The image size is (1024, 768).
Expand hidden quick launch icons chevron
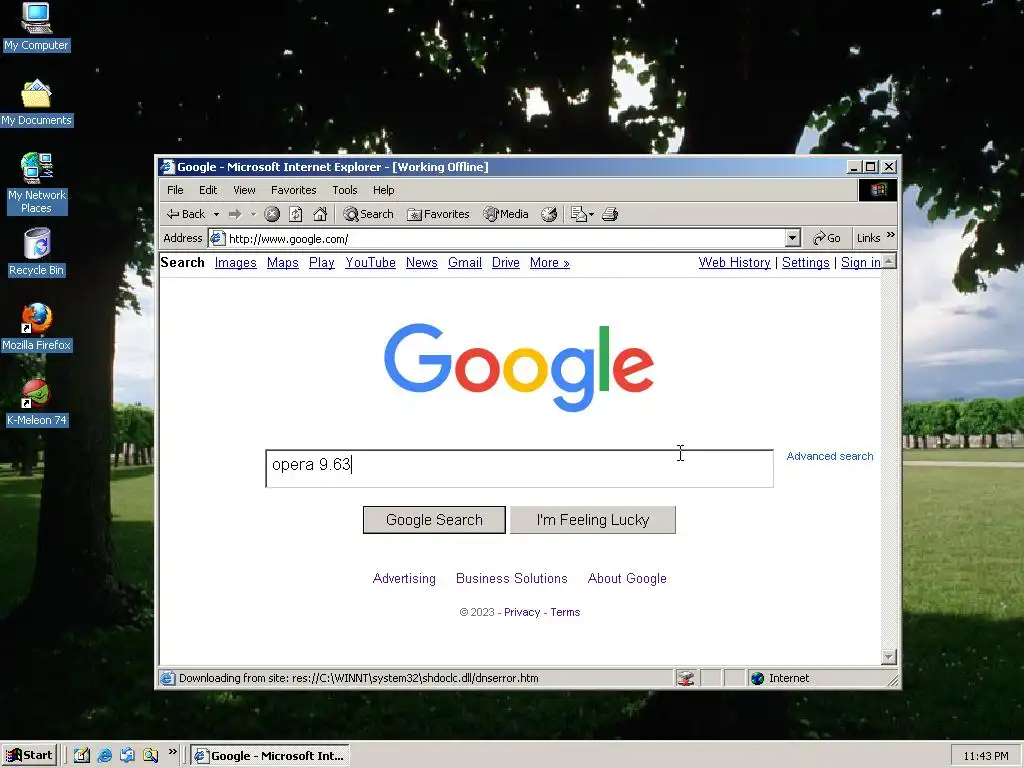tap(172, 752)
